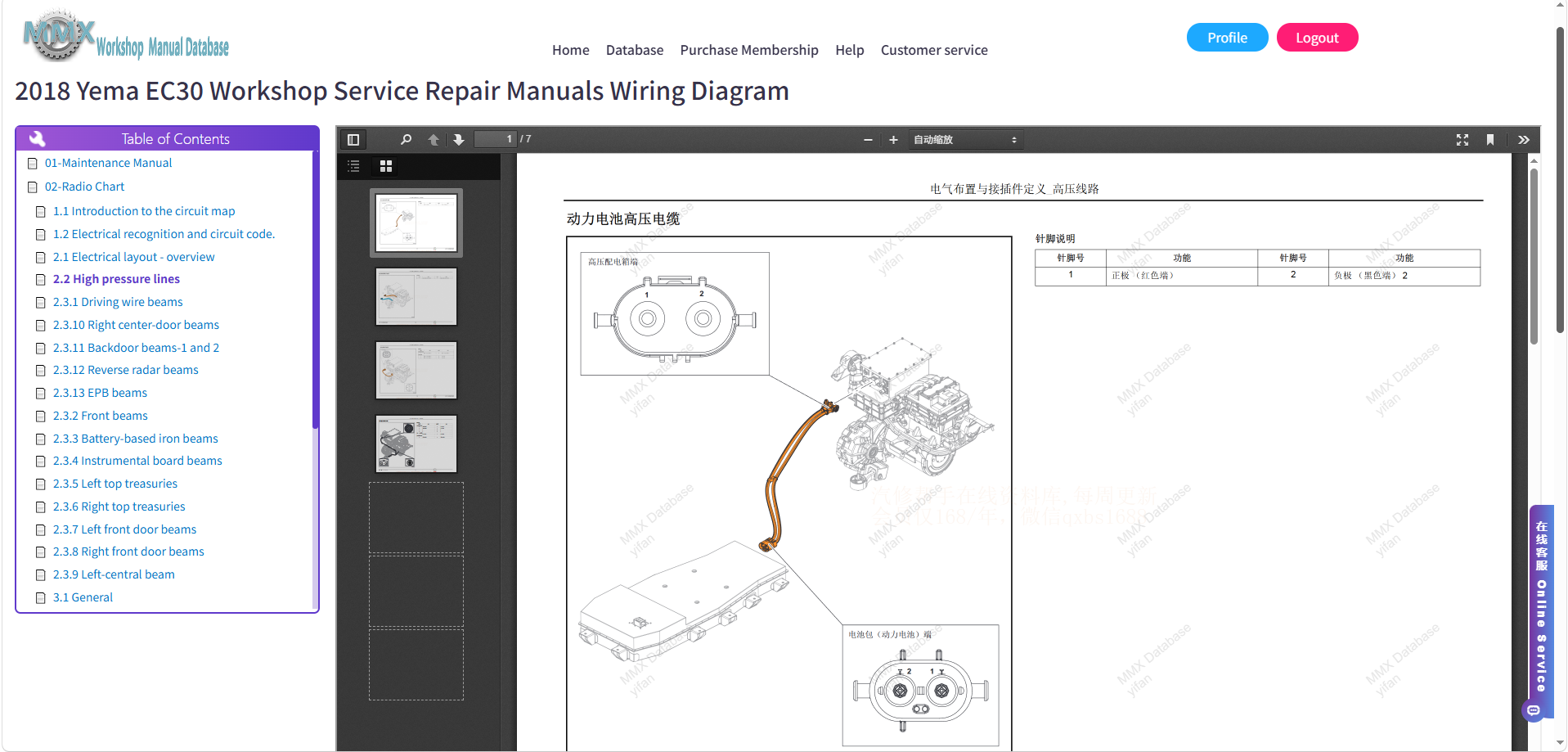Open the zoom level dropdown
1568x752 pixels.
[965, 140]
